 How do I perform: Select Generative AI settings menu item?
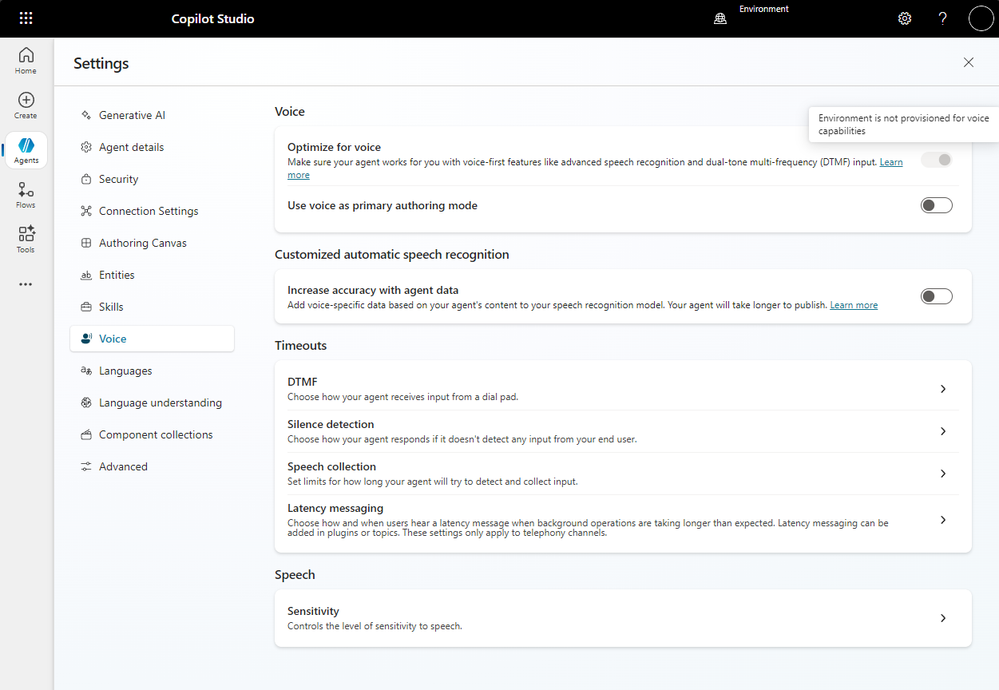[132, 115]
